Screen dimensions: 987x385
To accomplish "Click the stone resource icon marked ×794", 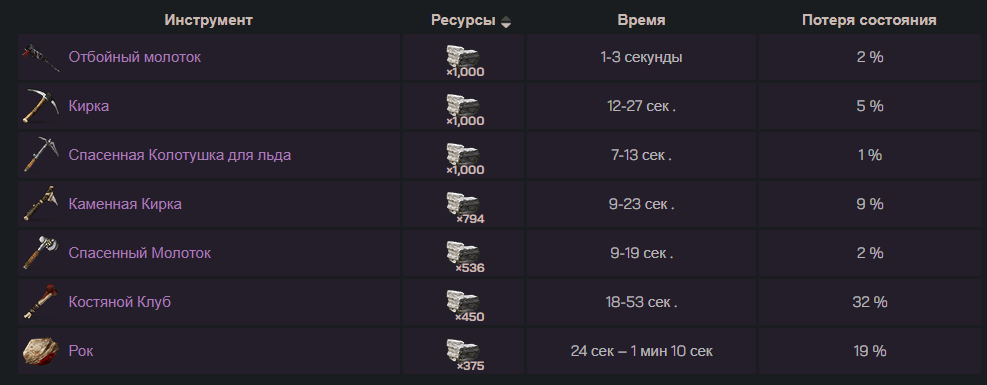I will click(x=463, y=203).
